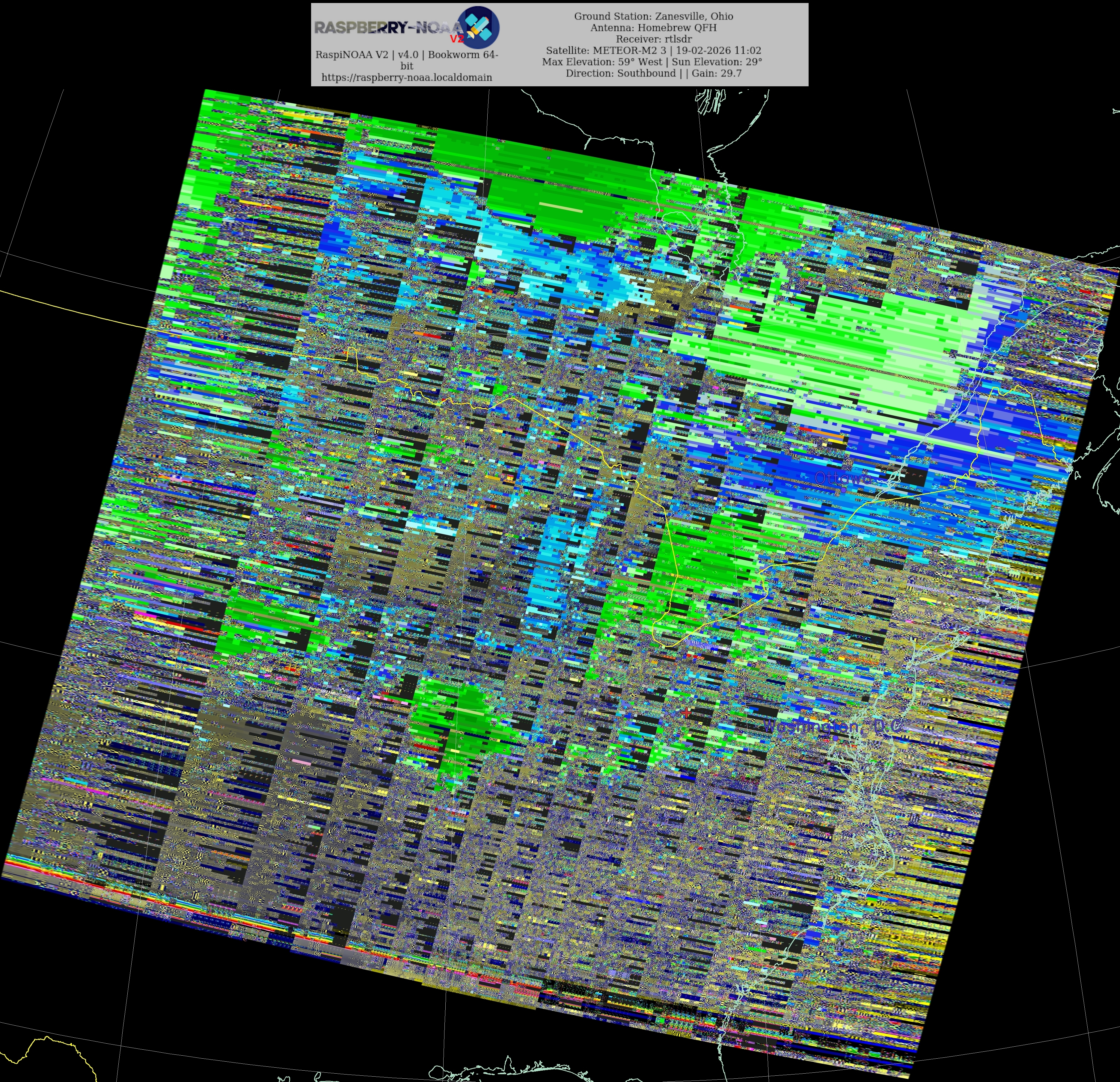
Task: Click the short pale line inside top green patch
Action: (561, 207)
